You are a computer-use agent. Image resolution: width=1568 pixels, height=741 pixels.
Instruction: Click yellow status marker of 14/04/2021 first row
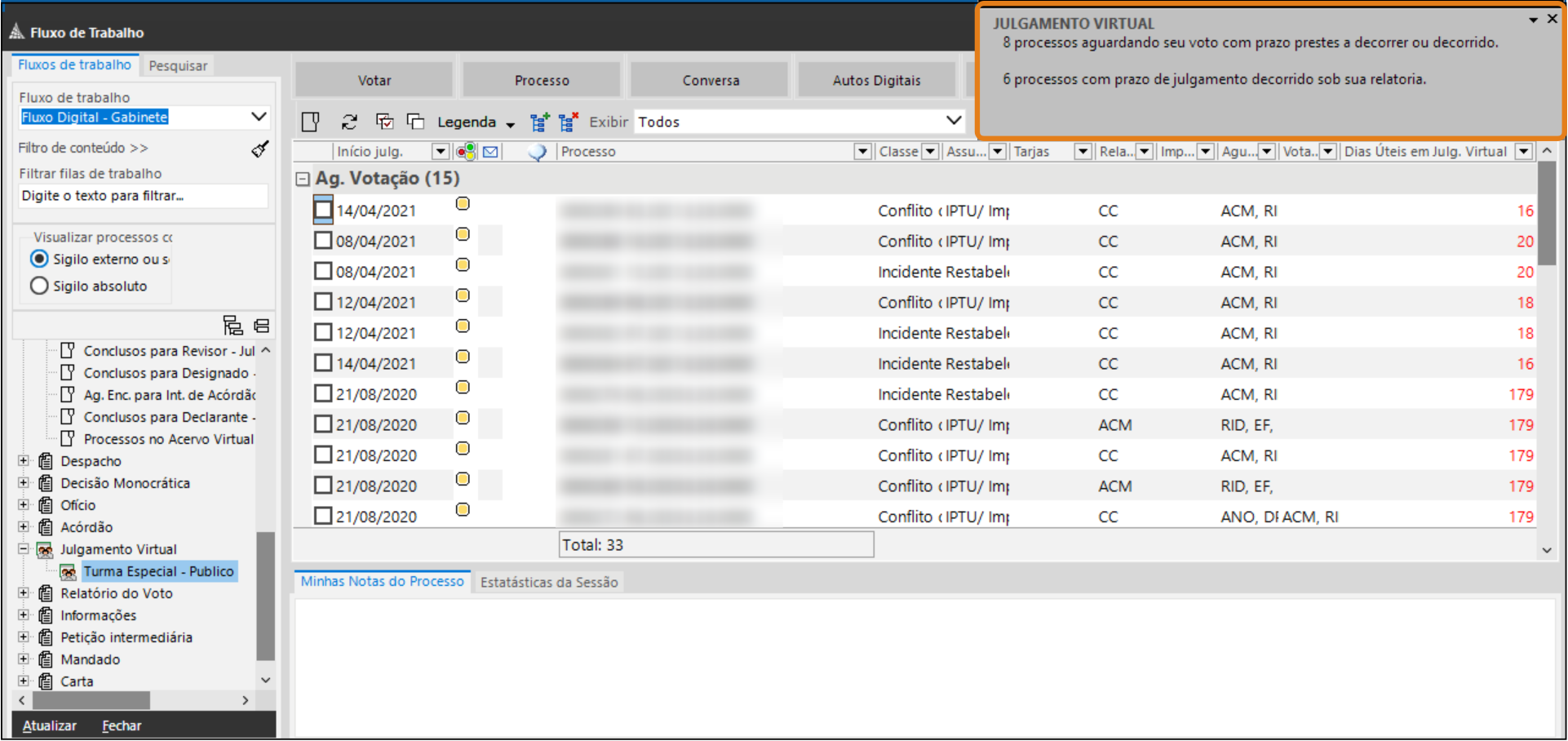(463, 204)
